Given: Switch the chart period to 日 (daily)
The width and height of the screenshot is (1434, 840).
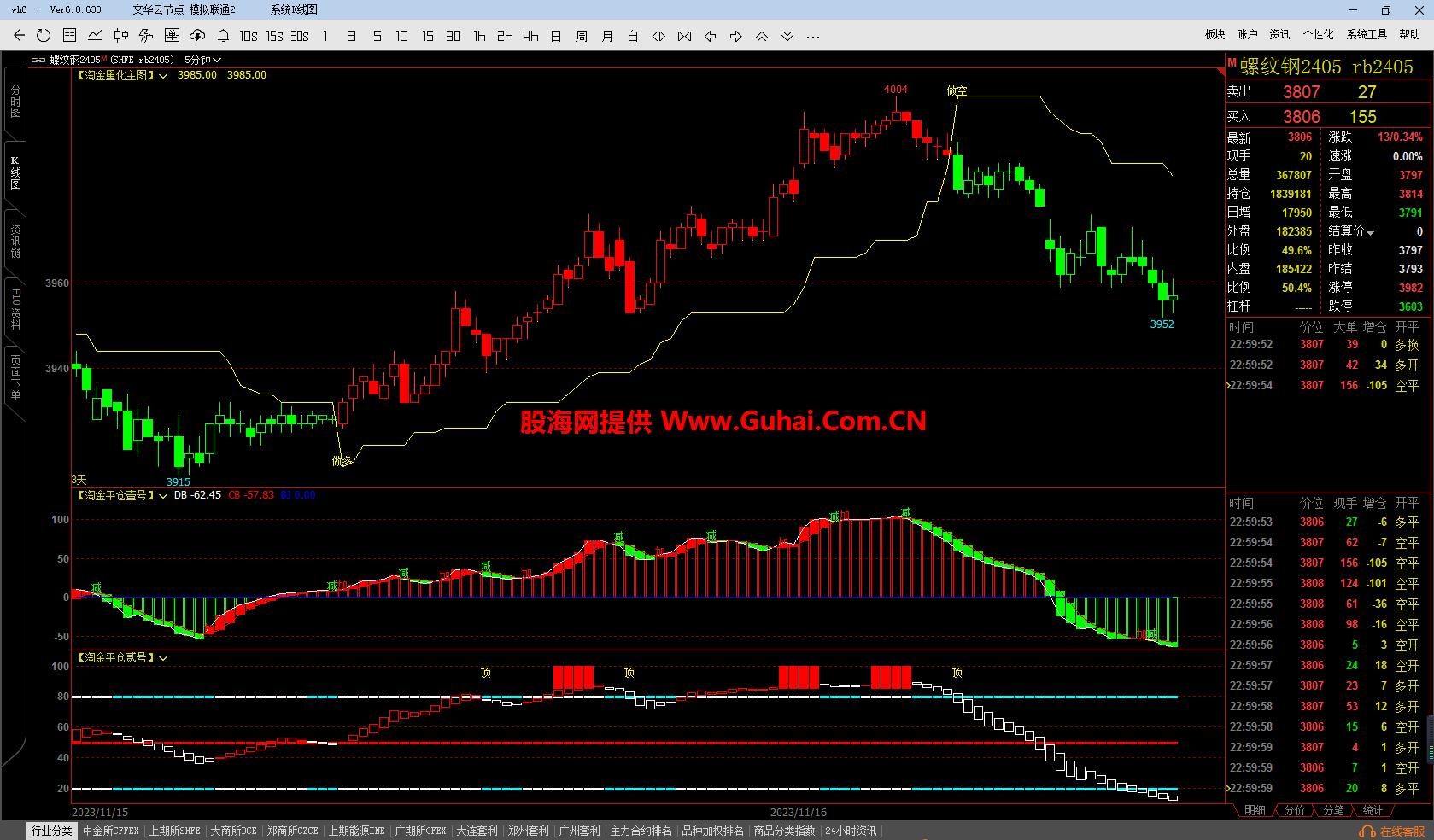Looking at the screenshot, I should click(x=555, y=36).
